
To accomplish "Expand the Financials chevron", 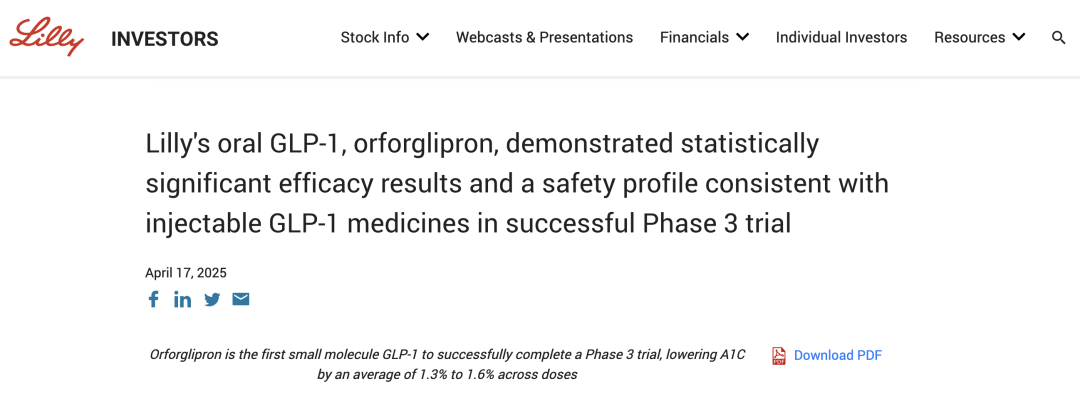I will click(x=742, y=37).
